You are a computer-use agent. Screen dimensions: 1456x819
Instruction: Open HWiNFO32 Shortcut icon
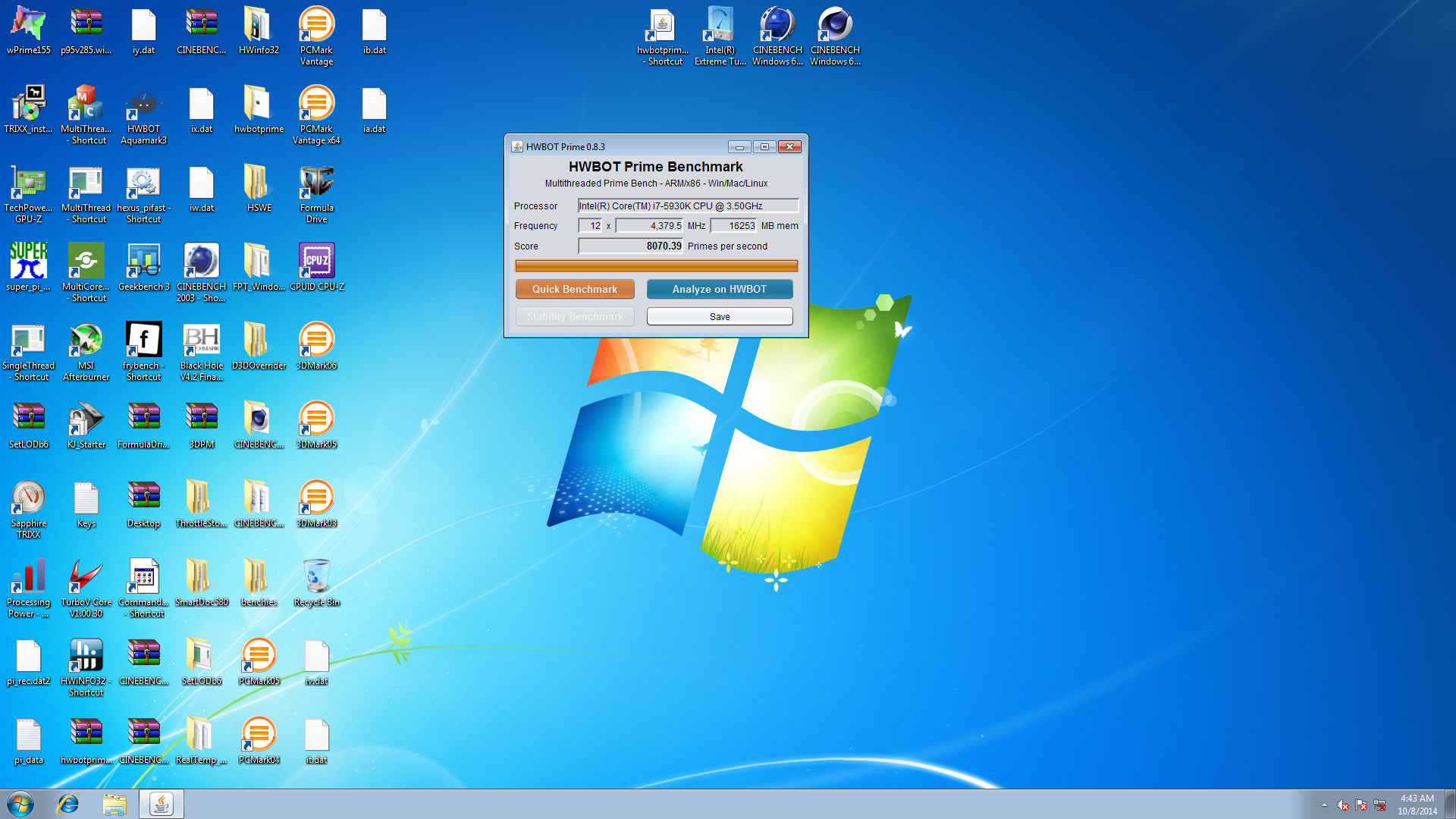[86, 667]
